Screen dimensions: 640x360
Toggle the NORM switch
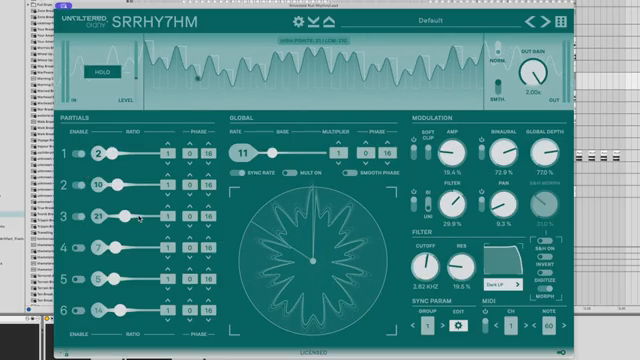(x=498, y=48)
